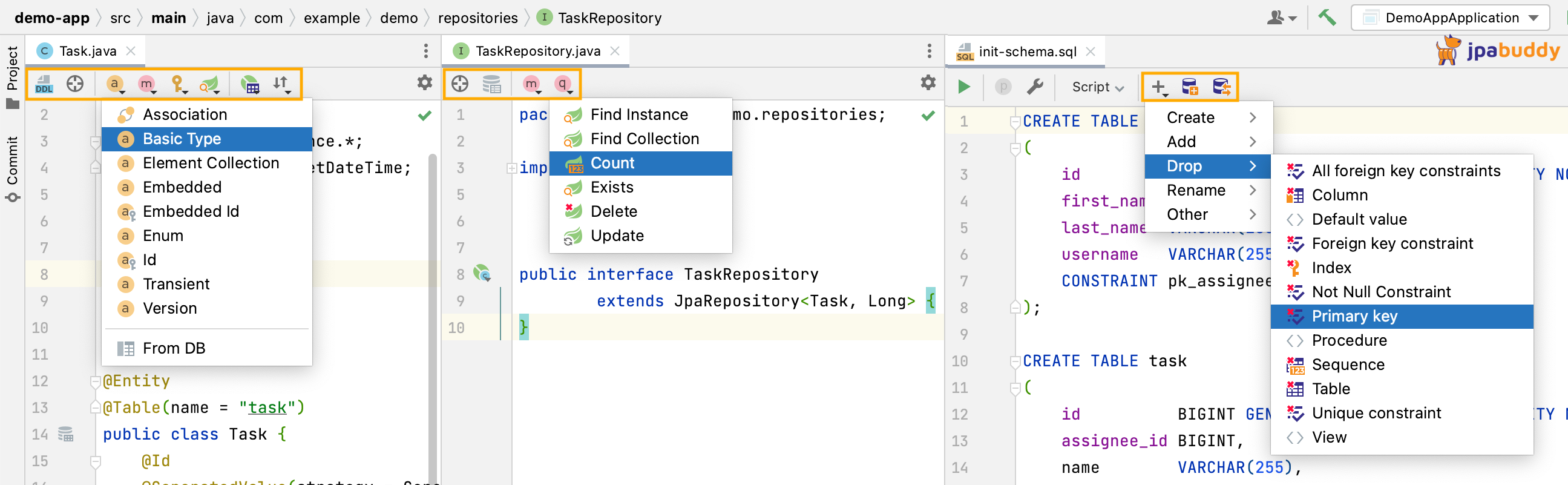Screen dimensions: 1568x485
Task: Click the TaskRepository breadcrumb
Action: (600, 18)
